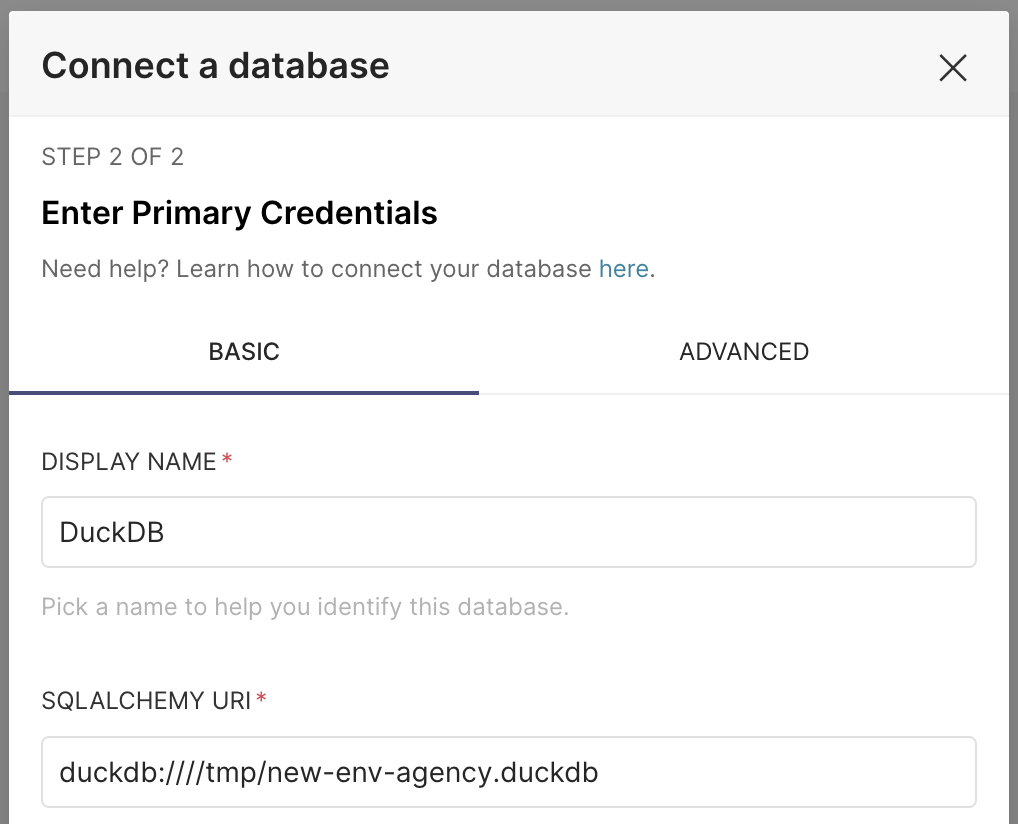Click the red asterisk beside DISPLAY NAME
The image size is (1018, 824).
tap(227, 461)
